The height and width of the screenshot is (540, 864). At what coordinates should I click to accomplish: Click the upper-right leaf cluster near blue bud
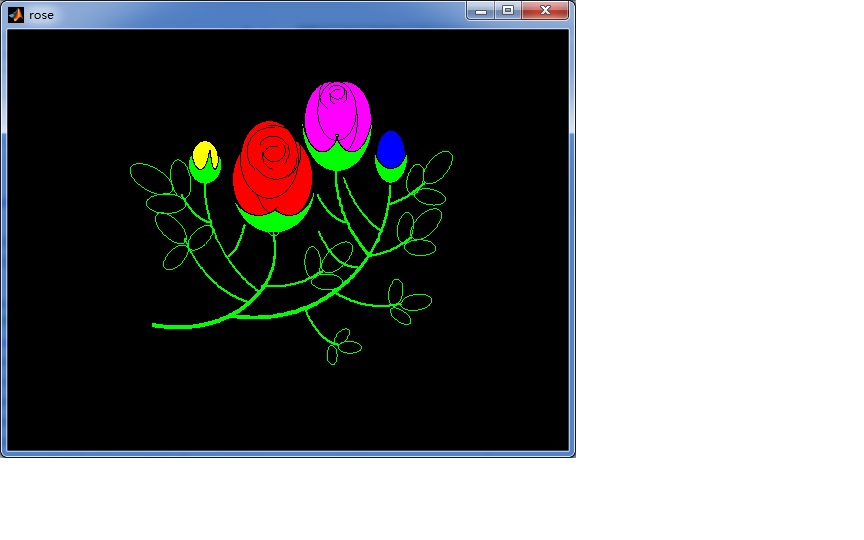click(x=430, y=175)
